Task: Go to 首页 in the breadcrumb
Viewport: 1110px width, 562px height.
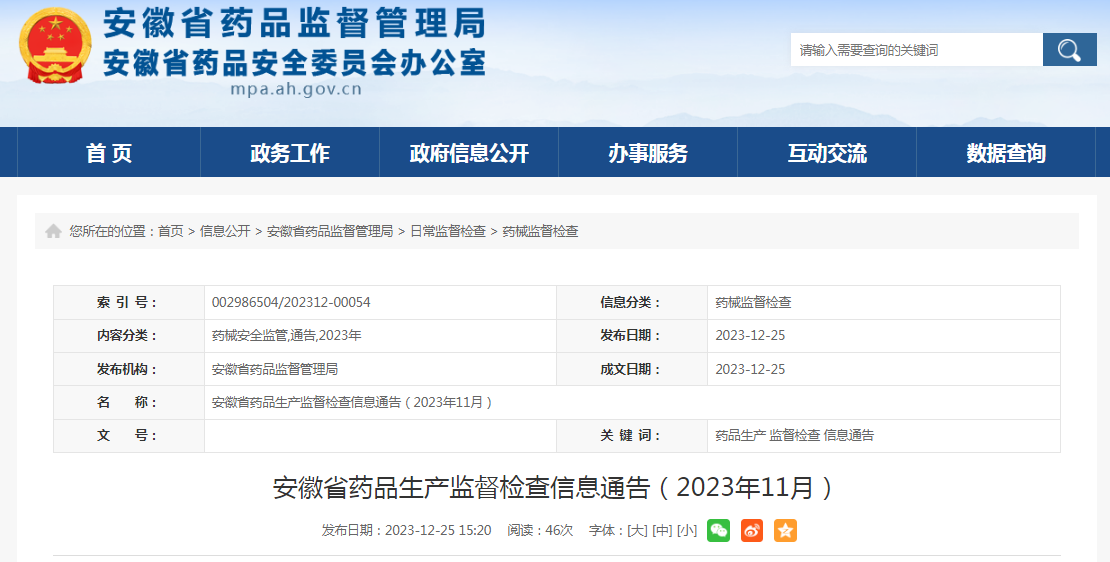Action: 170,231
